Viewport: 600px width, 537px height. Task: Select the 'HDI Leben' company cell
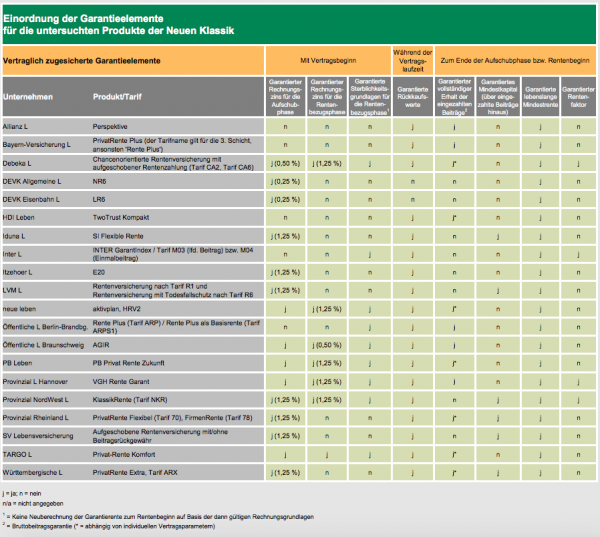point(19,217)
